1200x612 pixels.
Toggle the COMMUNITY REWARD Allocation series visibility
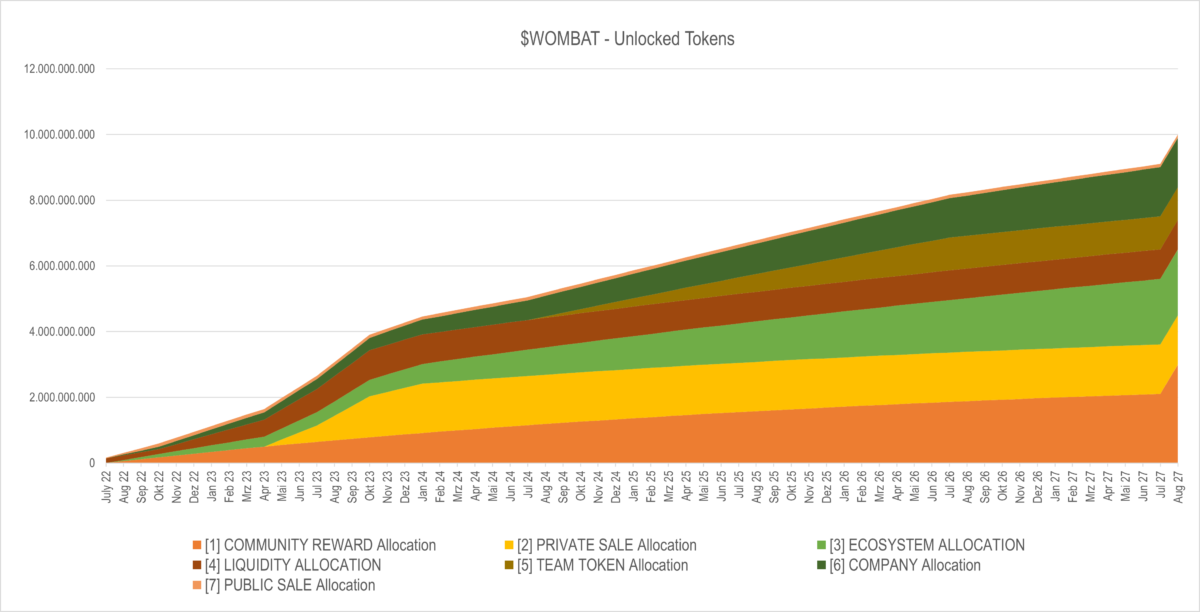[320, 545]
